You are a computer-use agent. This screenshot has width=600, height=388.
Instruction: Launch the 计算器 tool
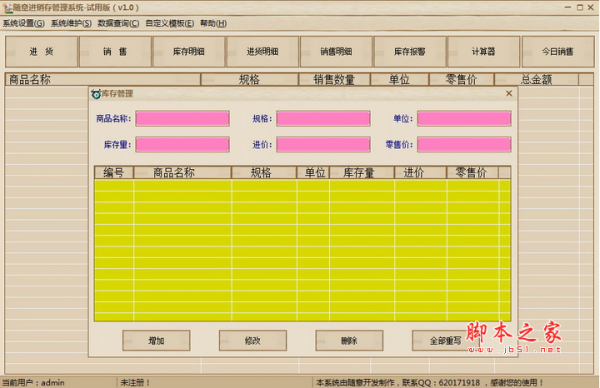pyautogui.click(x=484, y=52)
